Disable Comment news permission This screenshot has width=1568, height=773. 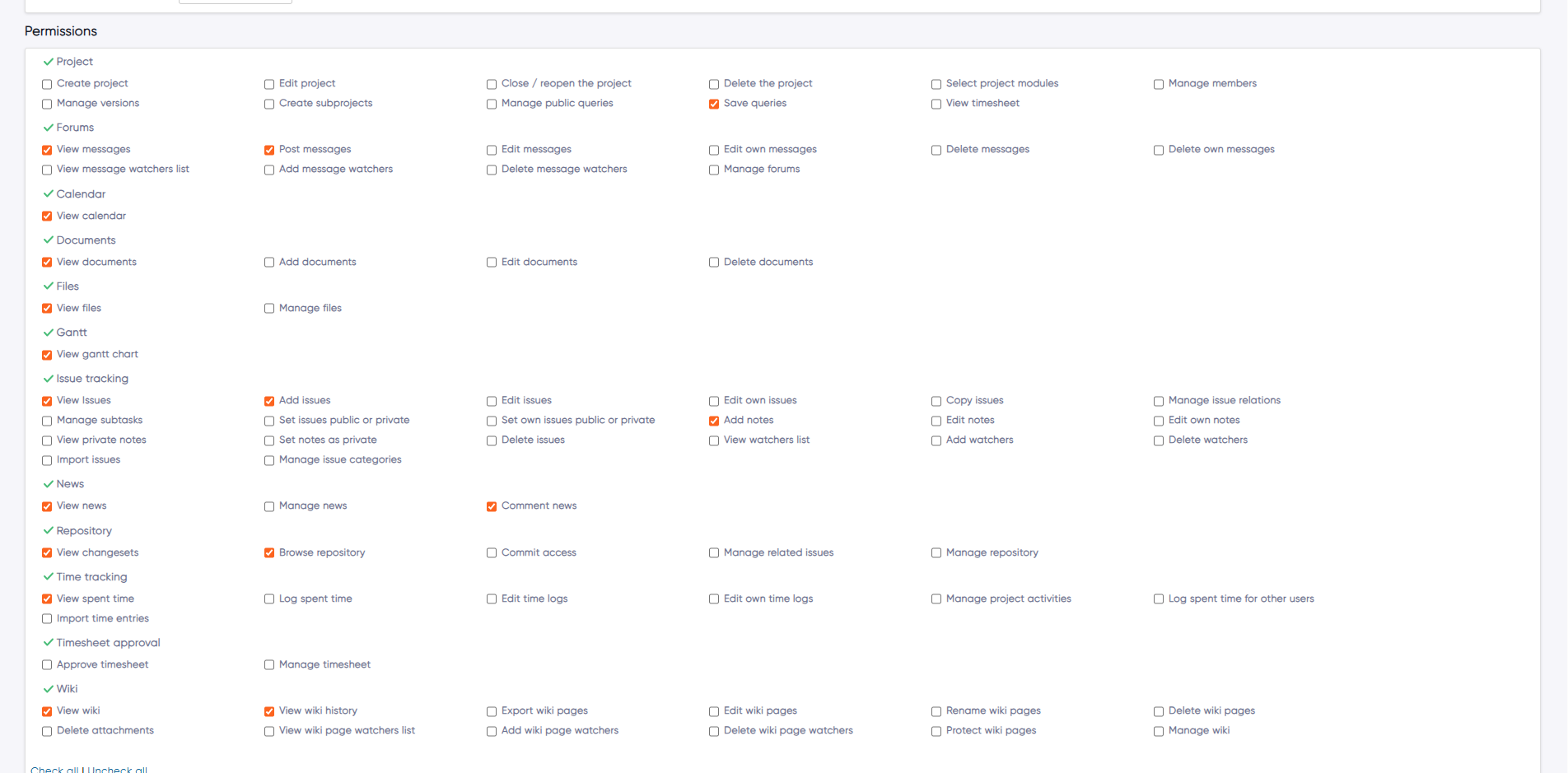[x=491, y=506]
